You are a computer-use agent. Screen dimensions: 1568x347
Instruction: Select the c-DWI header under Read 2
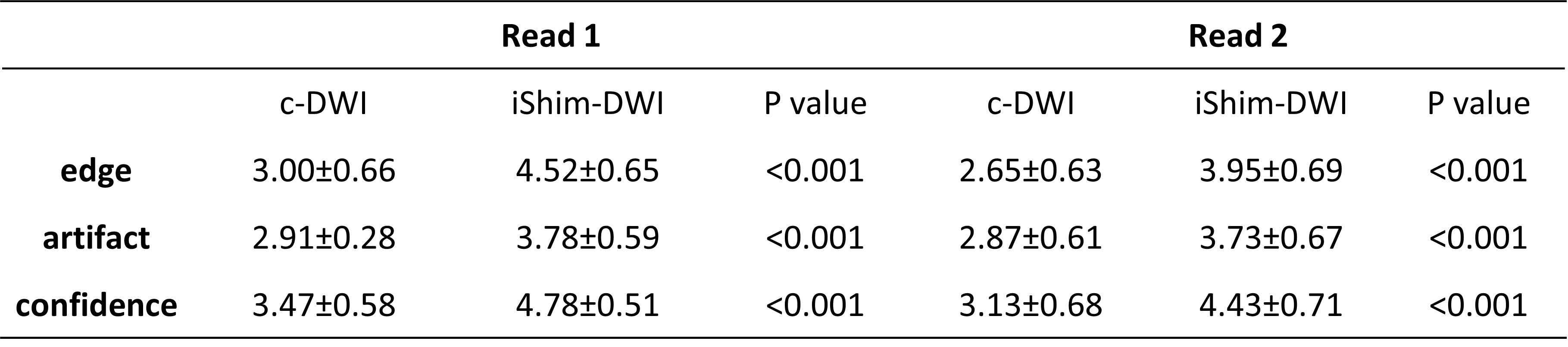click(1031, 104)
